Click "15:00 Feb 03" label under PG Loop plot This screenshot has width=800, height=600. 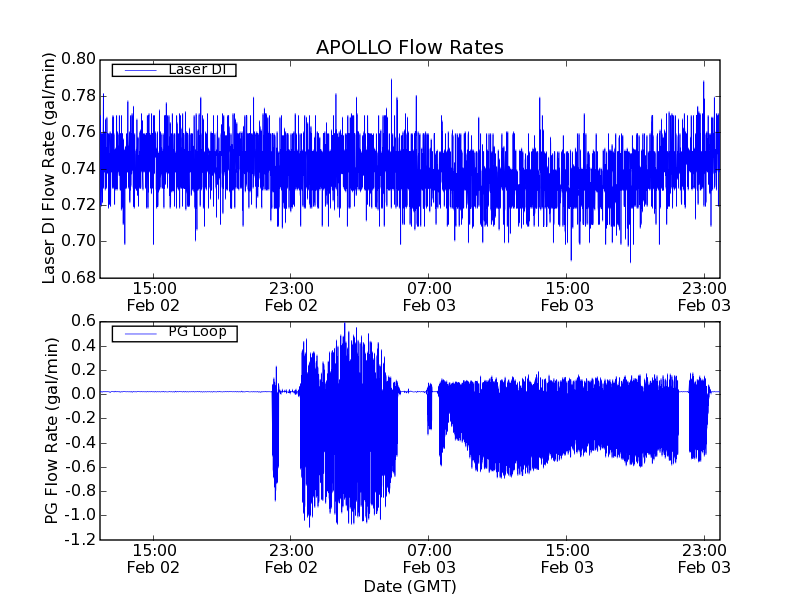567,559
